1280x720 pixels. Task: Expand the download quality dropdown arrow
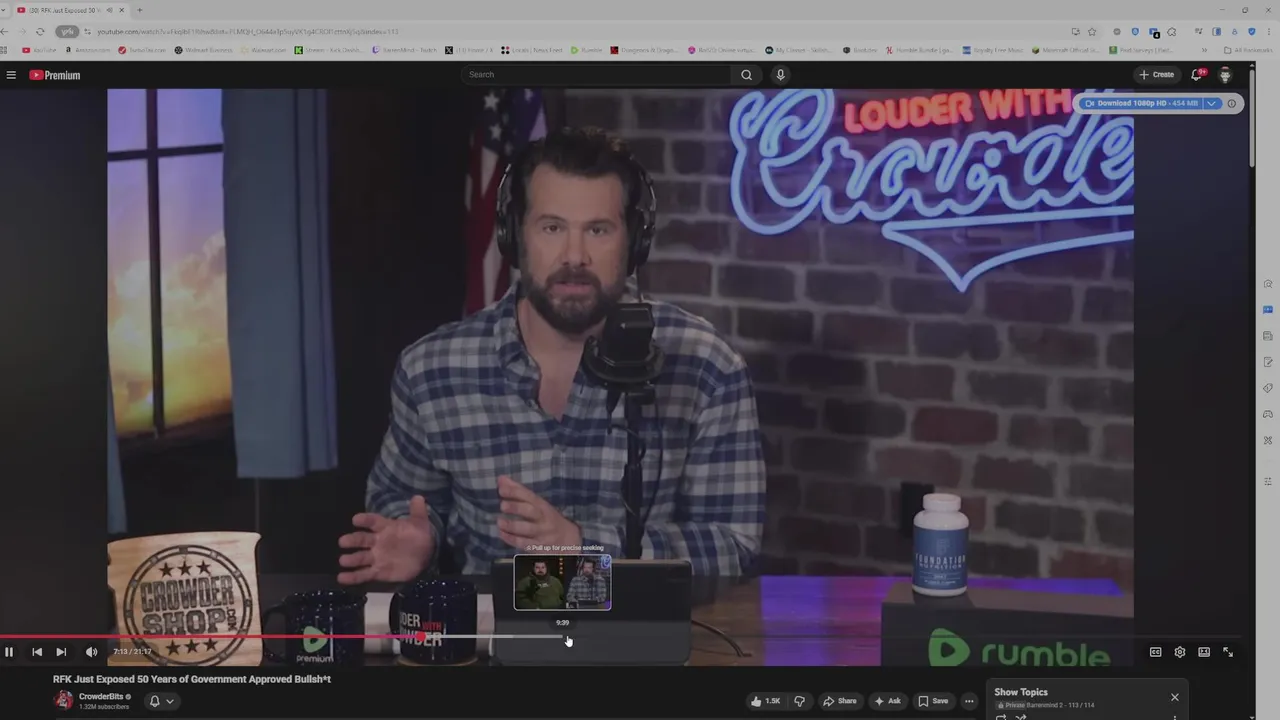tap(1211, 103)
